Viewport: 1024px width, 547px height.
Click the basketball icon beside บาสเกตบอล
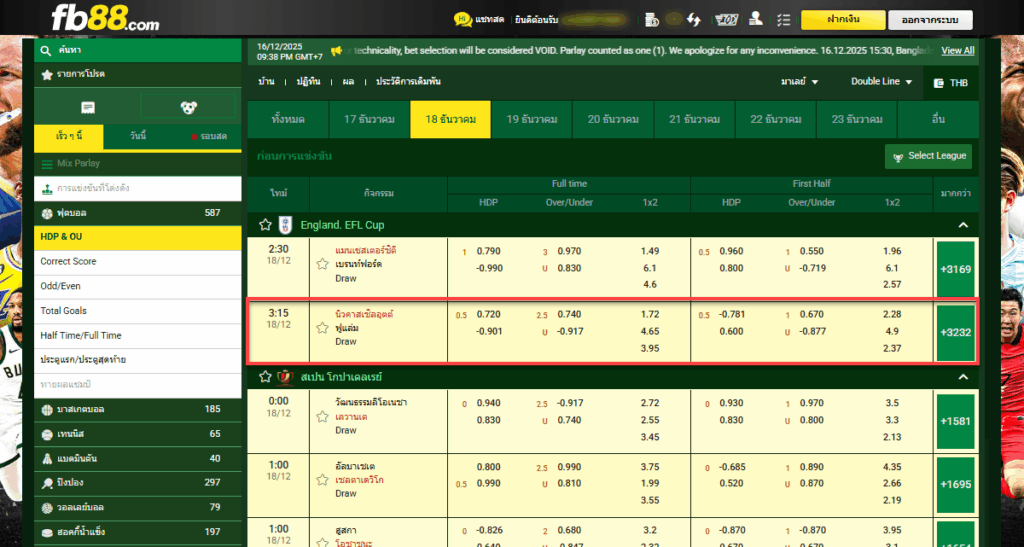47,410
